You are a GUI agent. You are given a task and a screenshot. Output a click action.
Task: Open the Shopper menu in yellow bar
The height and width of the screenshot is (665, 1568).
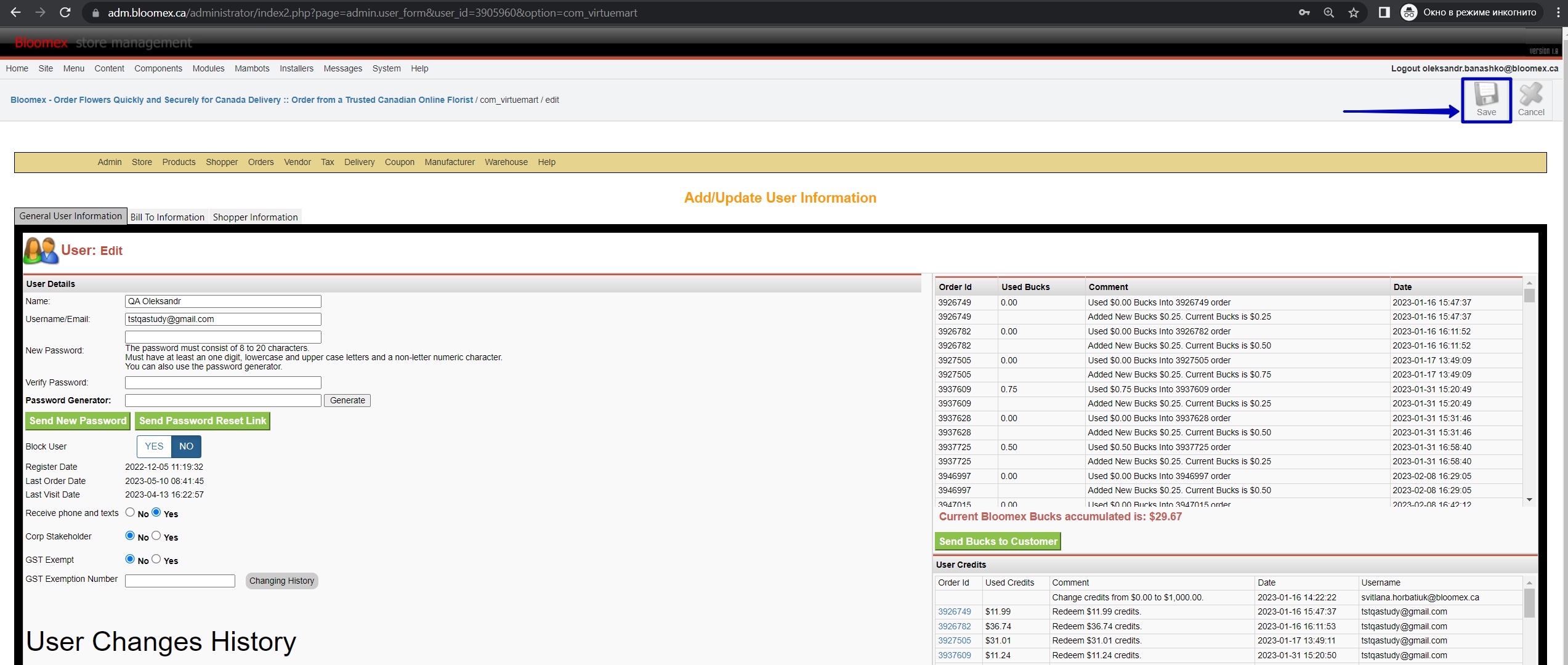click(x=222, y=162)
